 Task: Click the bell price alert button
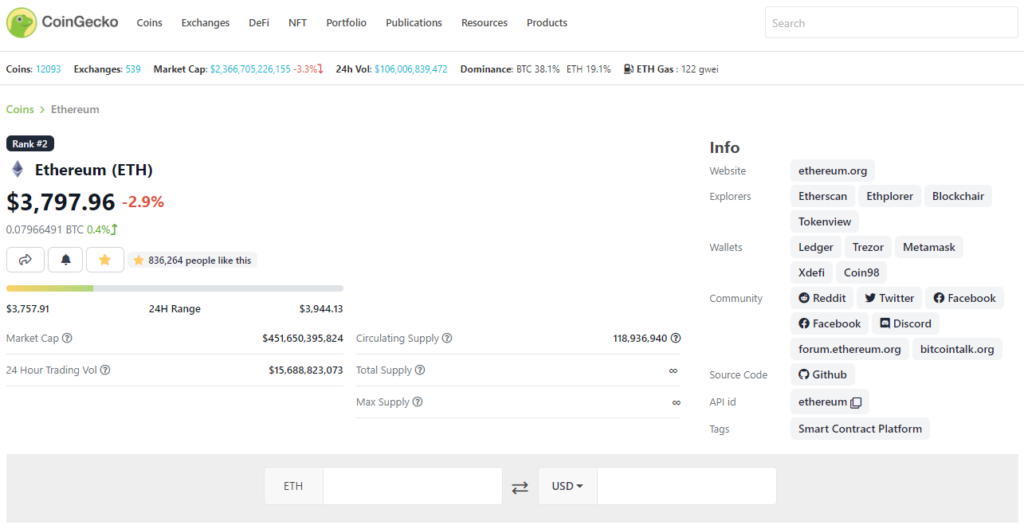click(65, 260)
